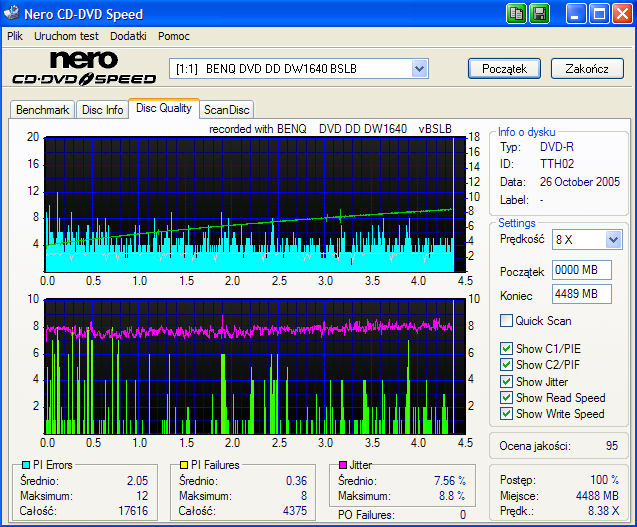Viewport: 637px width, 527px height.
Task: Uncheck Show C2/PIF
Action: pos(506,364)
